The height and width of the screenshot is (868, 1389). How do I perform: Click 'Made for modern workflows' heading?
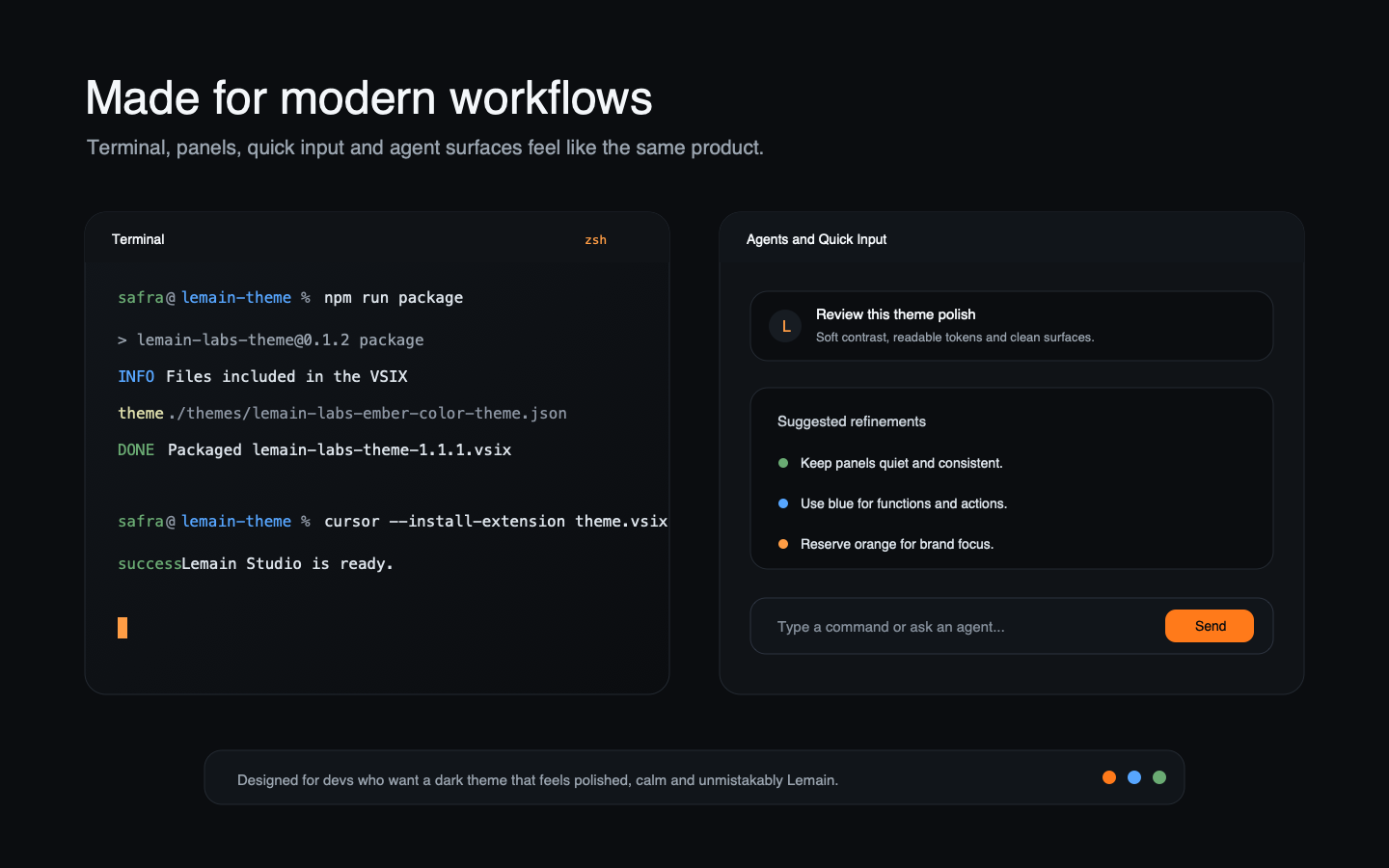(x=369, y=98)
